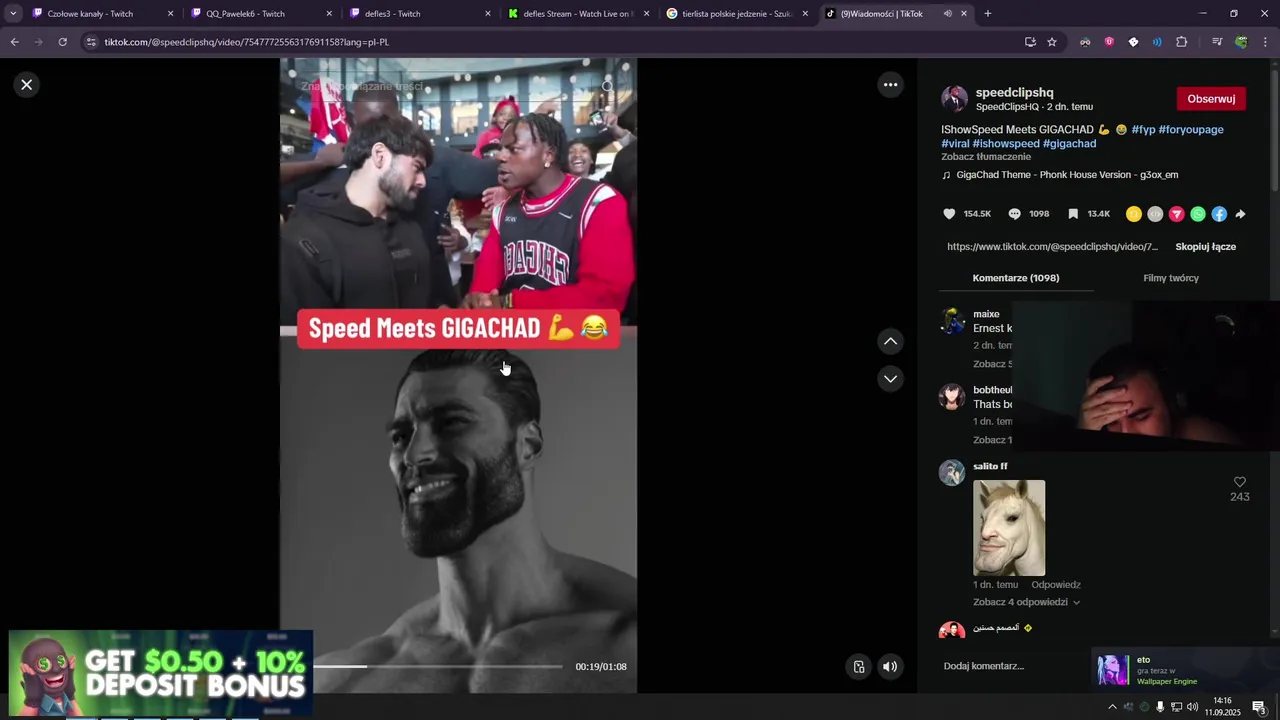Open the tab search dropdown arrow
This screenshot has width=1280, height=720.
click(x=13, y=14)
